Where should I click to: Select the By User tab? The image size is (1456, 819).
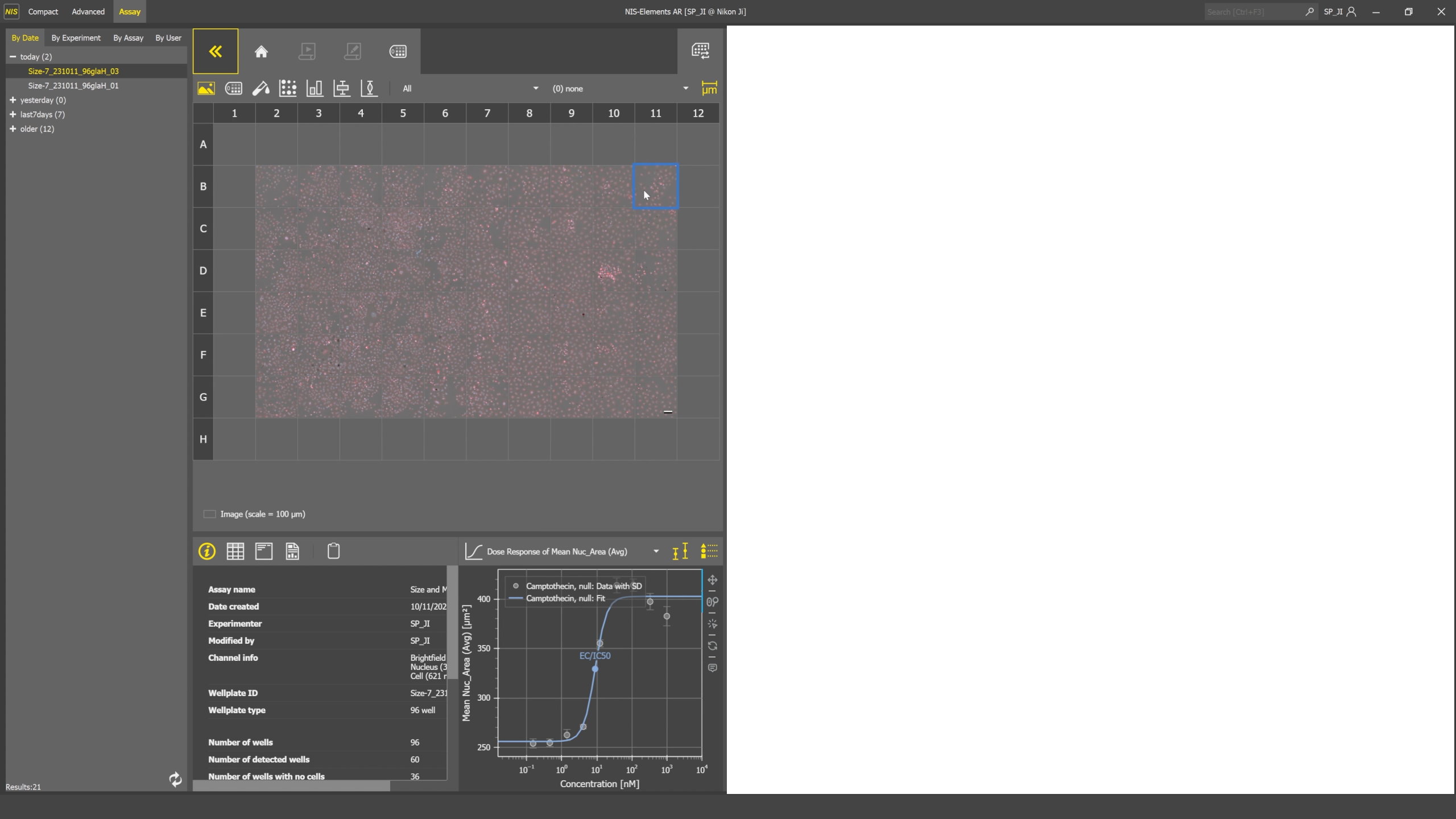pyautogui.click(x=168, y=38)
